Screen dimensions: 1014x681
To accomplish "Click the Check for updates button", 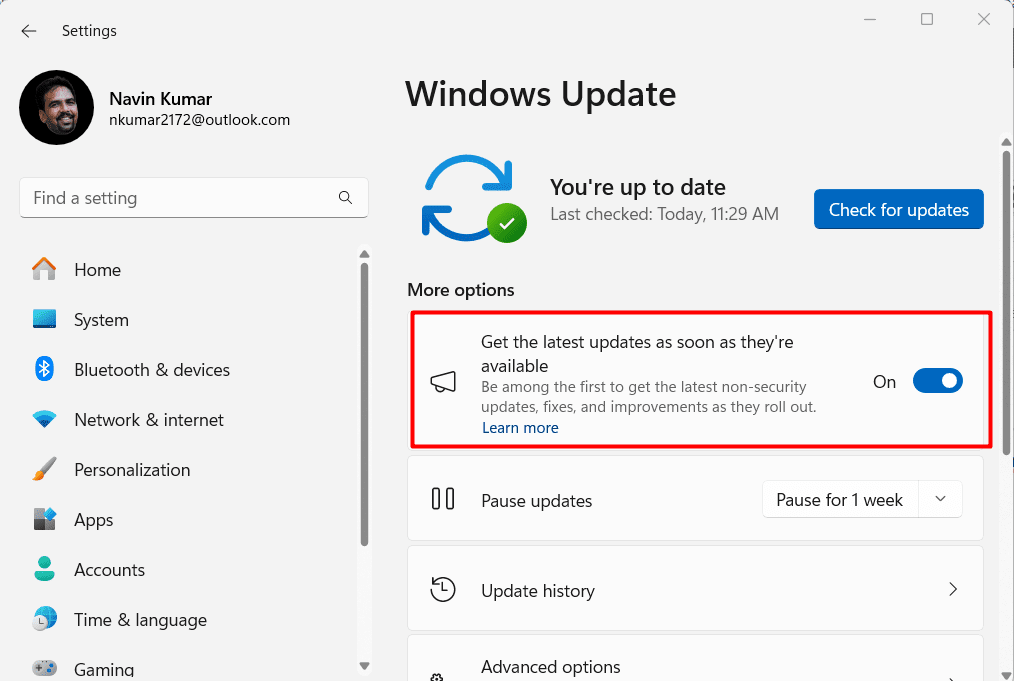I will (x=897, y=209).
